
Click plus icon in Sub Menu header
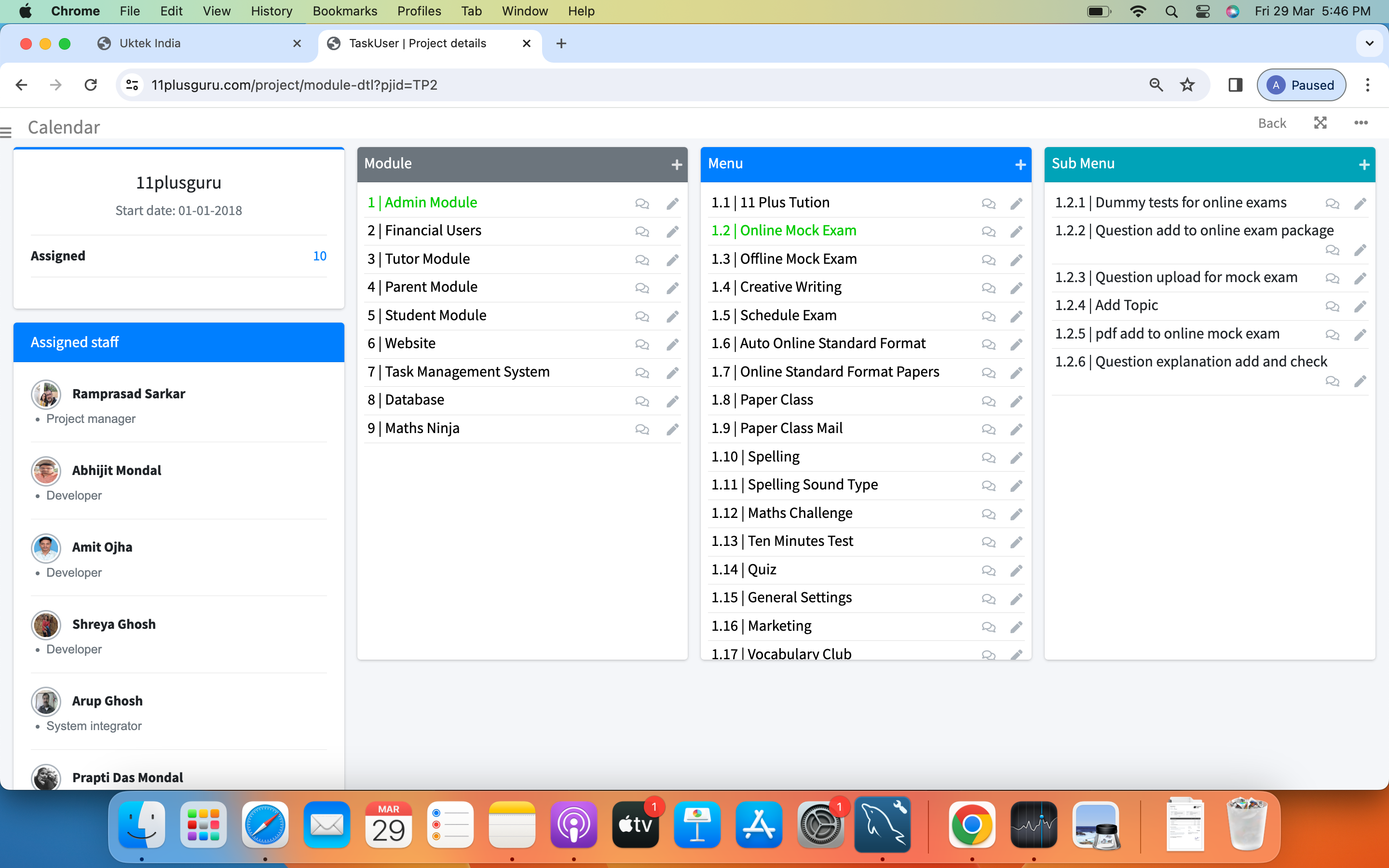1364,165
